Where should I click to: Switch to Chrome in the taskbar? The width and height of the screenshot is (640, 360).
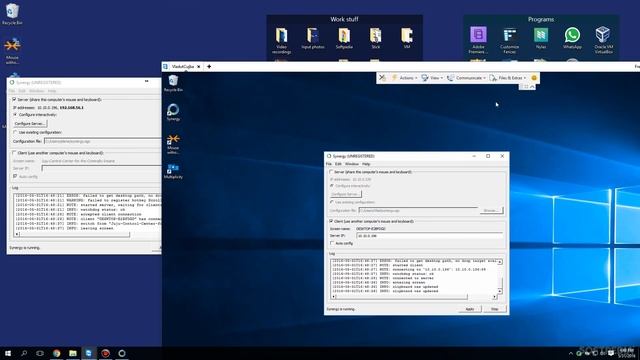56,353
